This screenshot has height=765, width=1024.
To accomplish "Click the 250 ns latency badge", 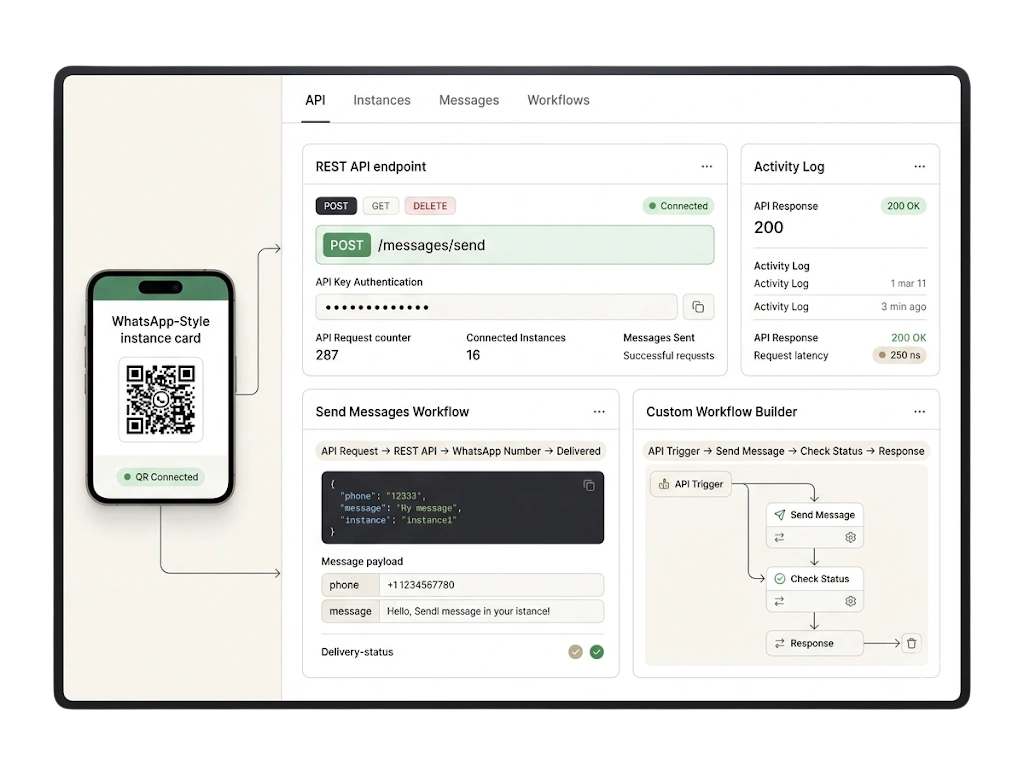I will [x=899, y=355].
